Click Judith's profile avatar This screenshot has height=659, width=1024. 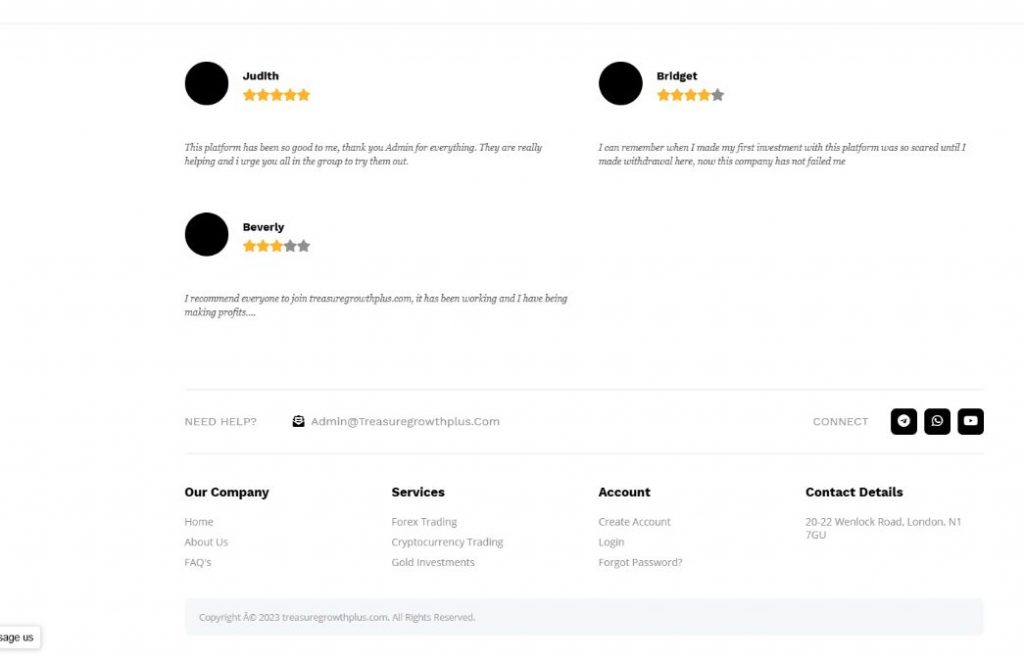click(x=207, y=83)
